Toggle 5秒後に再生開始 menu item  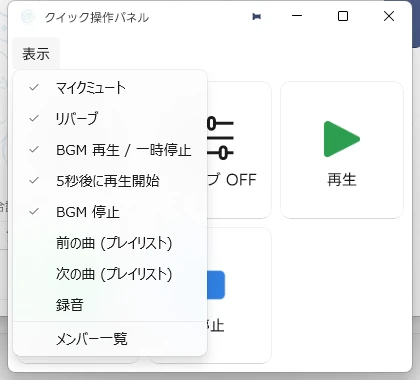[110, 181]
